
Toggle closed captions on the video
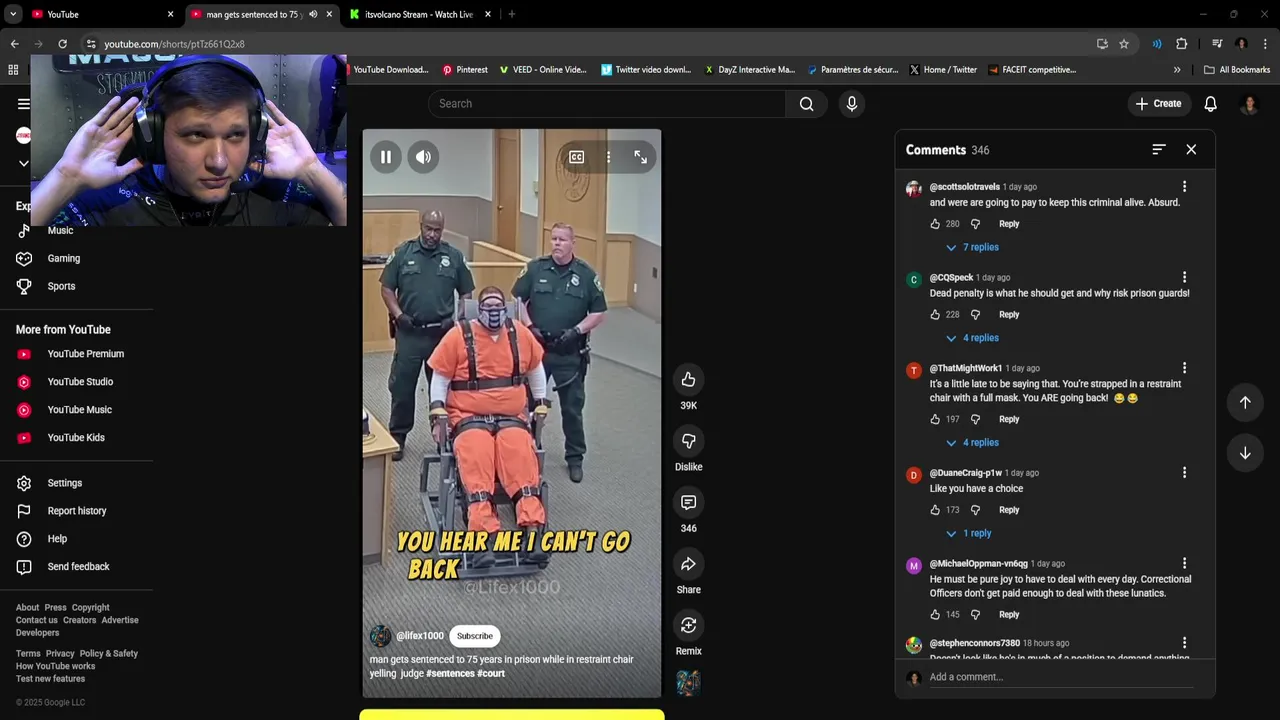pyautogui.click(x=576, y=157)
